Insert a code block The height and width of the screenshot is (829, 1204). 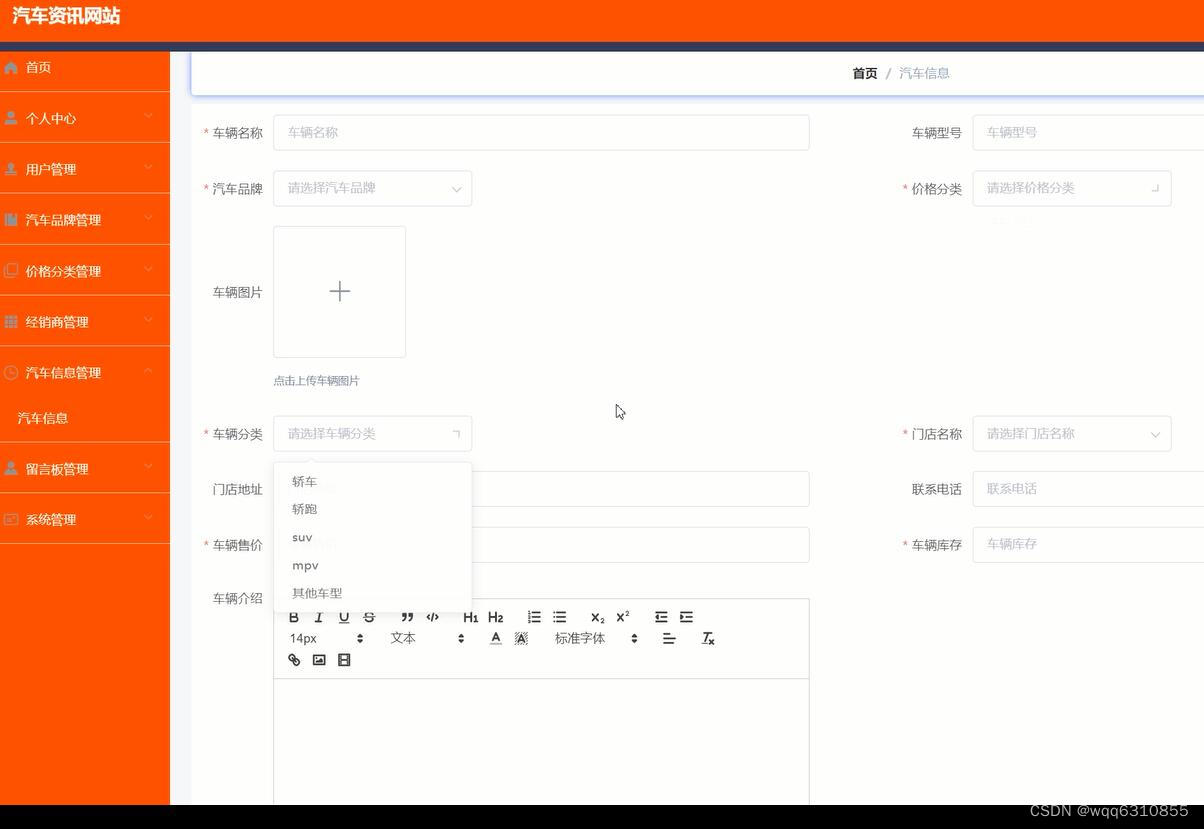[x=432, y=617]
